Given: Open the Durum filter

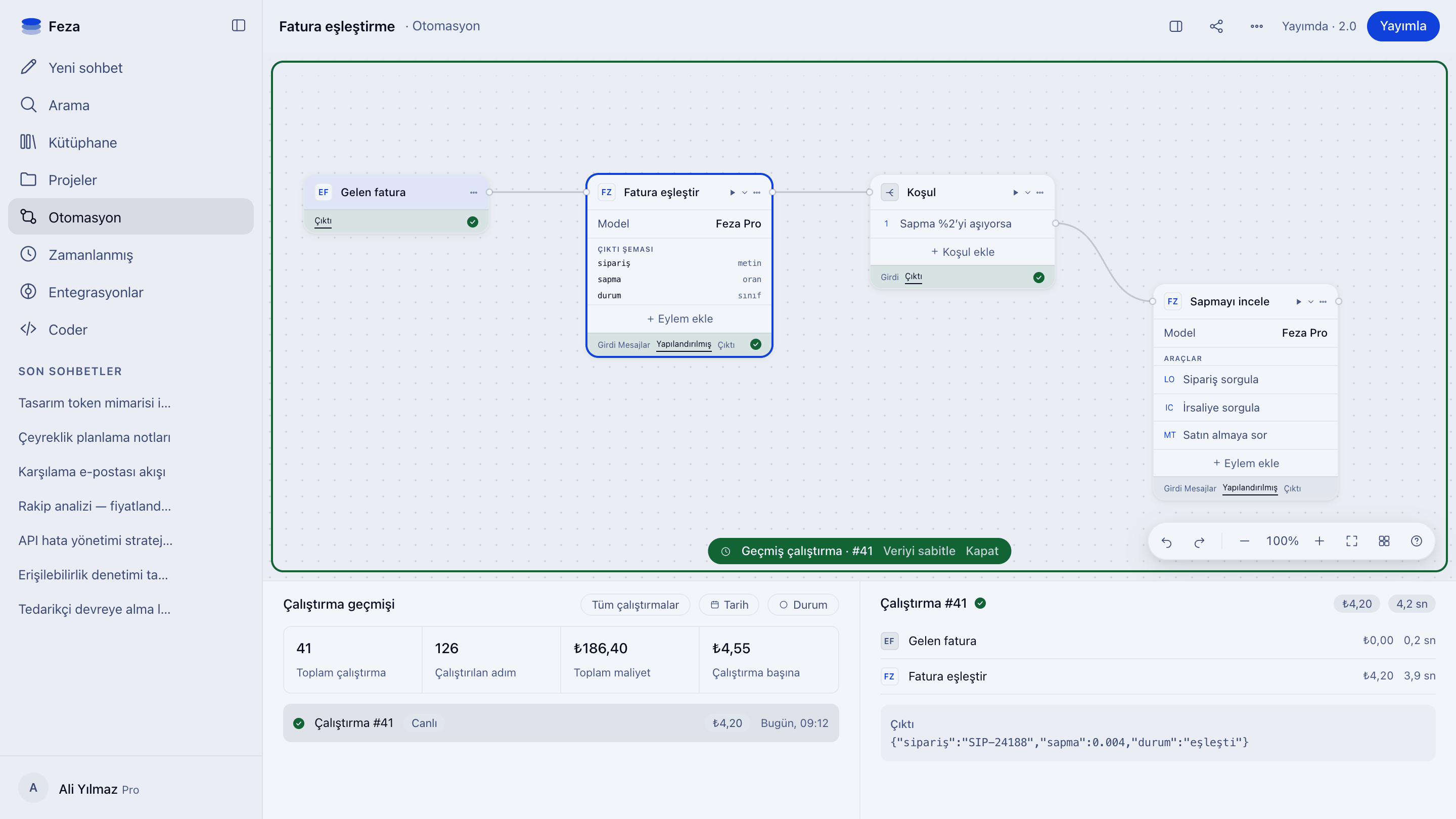Looking at the screenshot, I should tap(803, 605).
